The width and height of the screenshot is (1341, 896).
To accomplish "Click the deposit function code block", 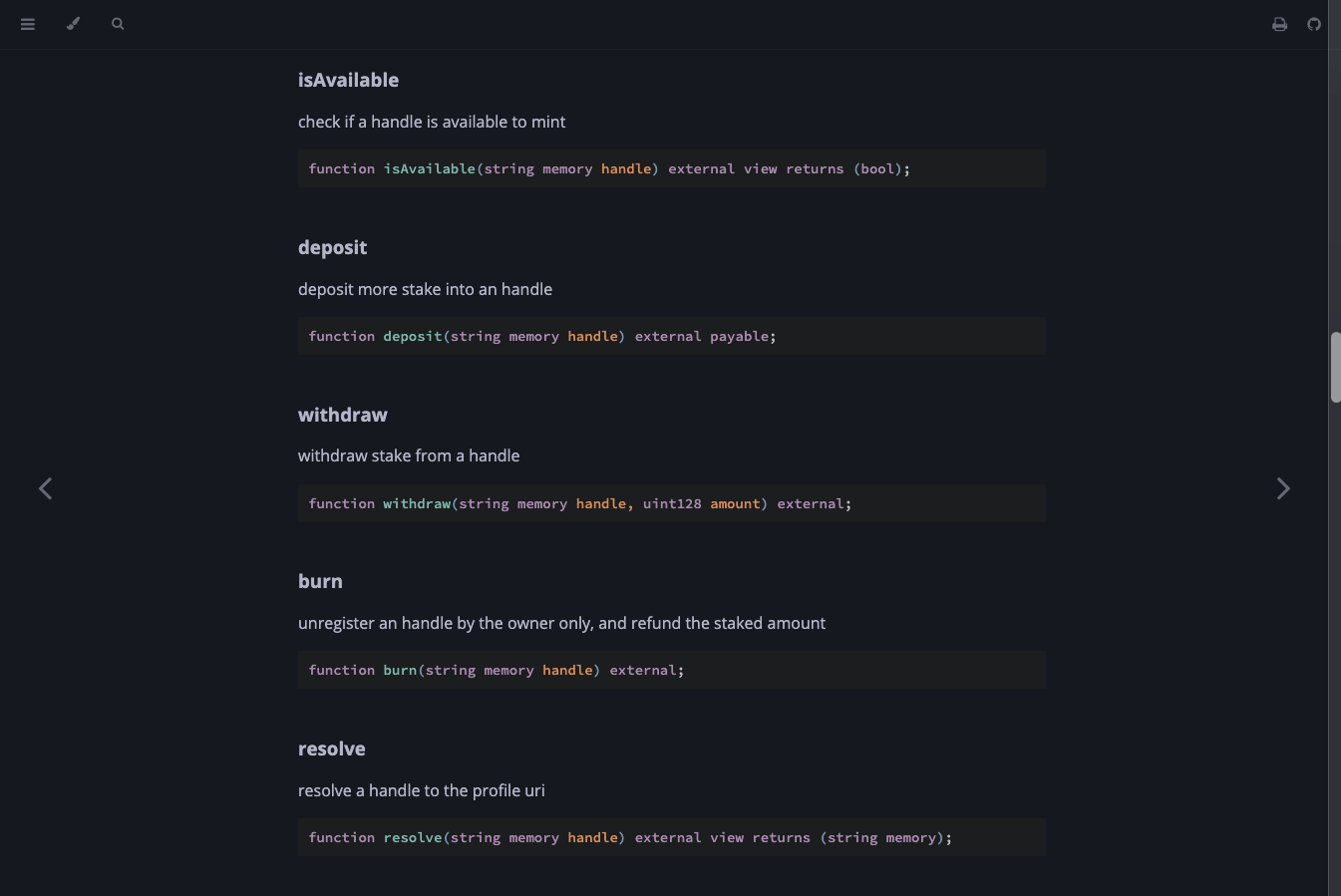I will tap(672, 337).
